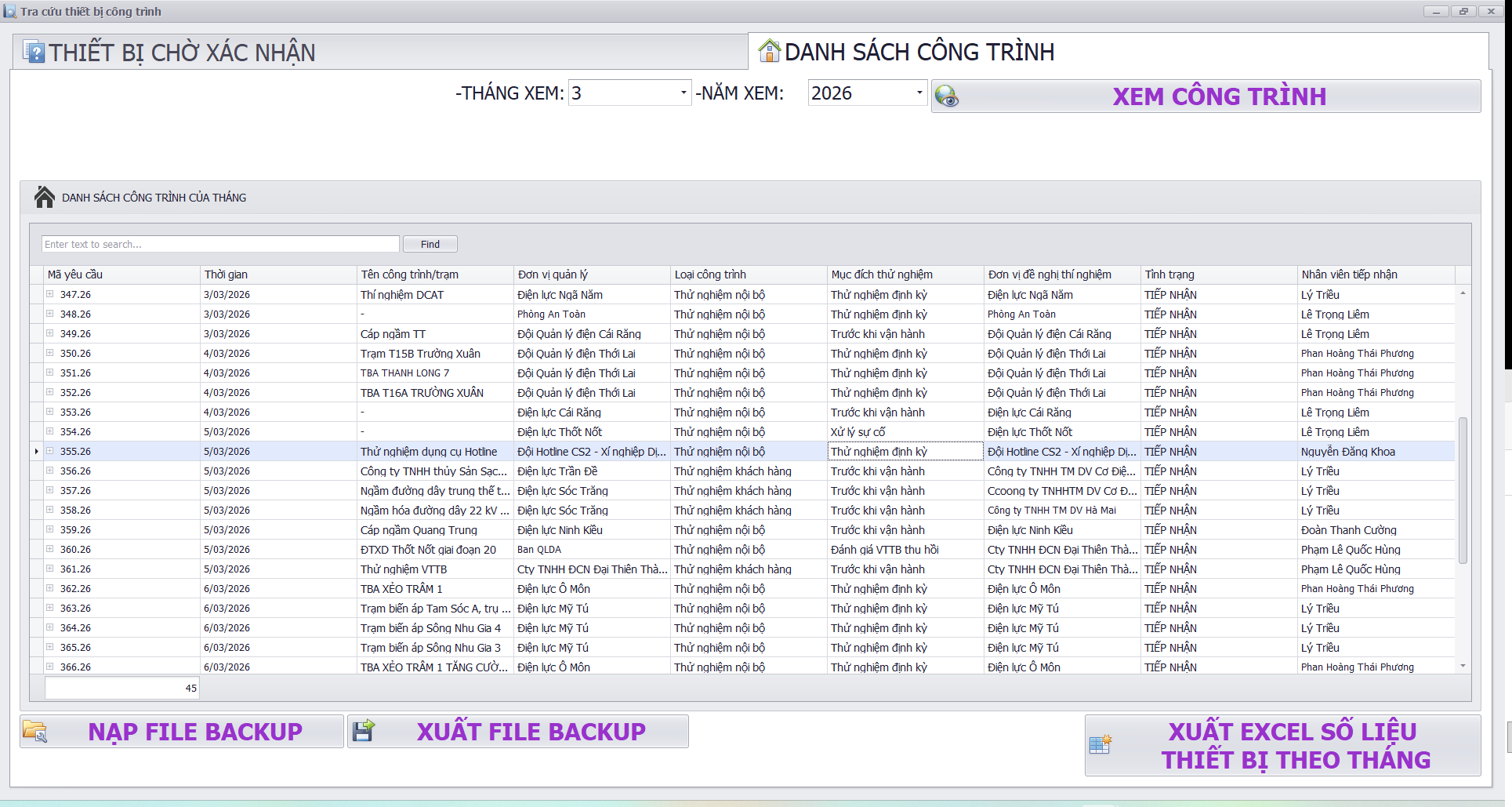Expand row 360.26 using its plus box
Screen dimensions: 1512x807
point(49,549)
